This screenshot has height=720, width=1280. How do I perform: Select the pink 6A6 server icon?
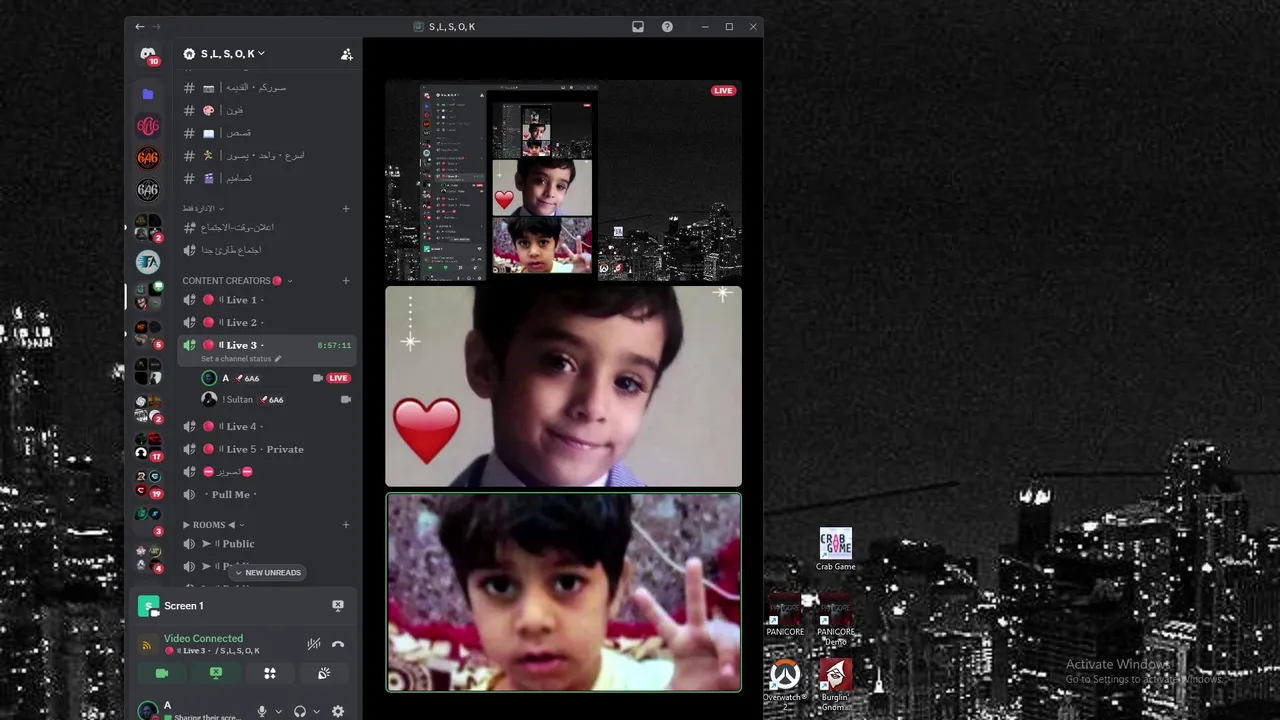(x=148, y=126)
